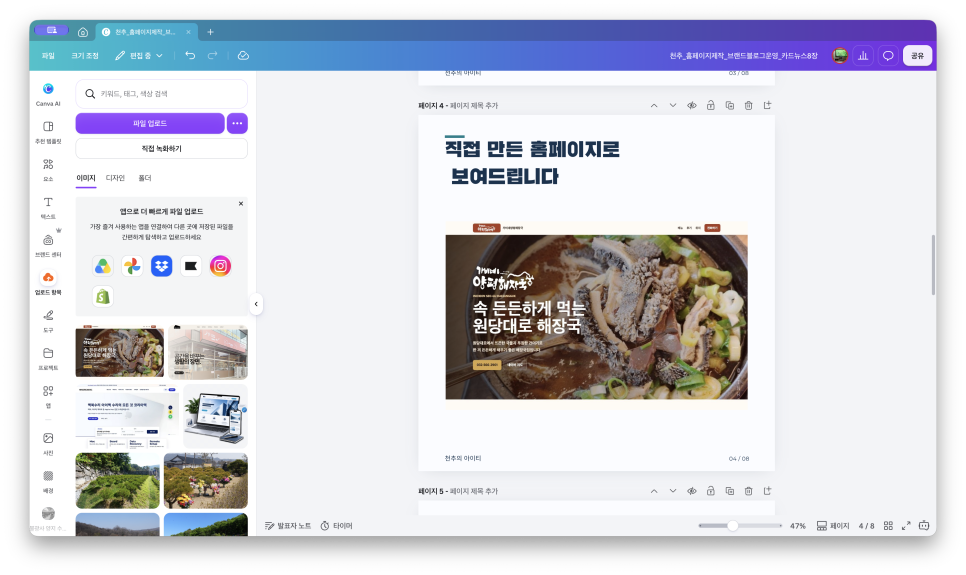This screenshot has width=966, height=575.
Task: Move 페이지 4 down with chevron
Action: point(673,105)
